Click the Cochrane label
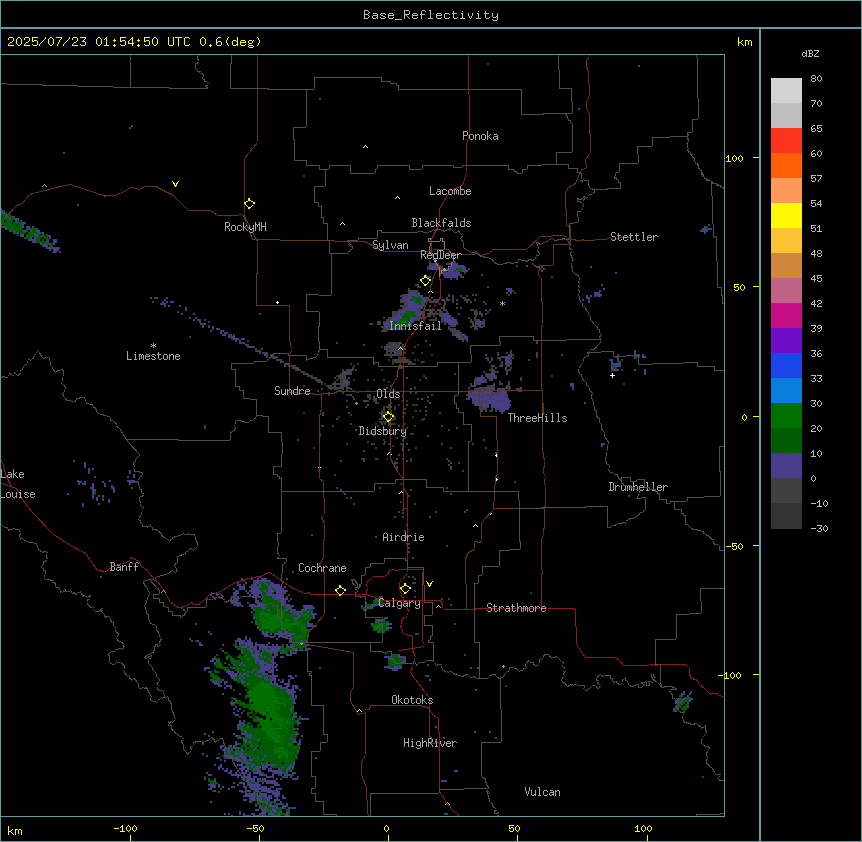Viewport: 862px width, 842px height. [322, 568]
